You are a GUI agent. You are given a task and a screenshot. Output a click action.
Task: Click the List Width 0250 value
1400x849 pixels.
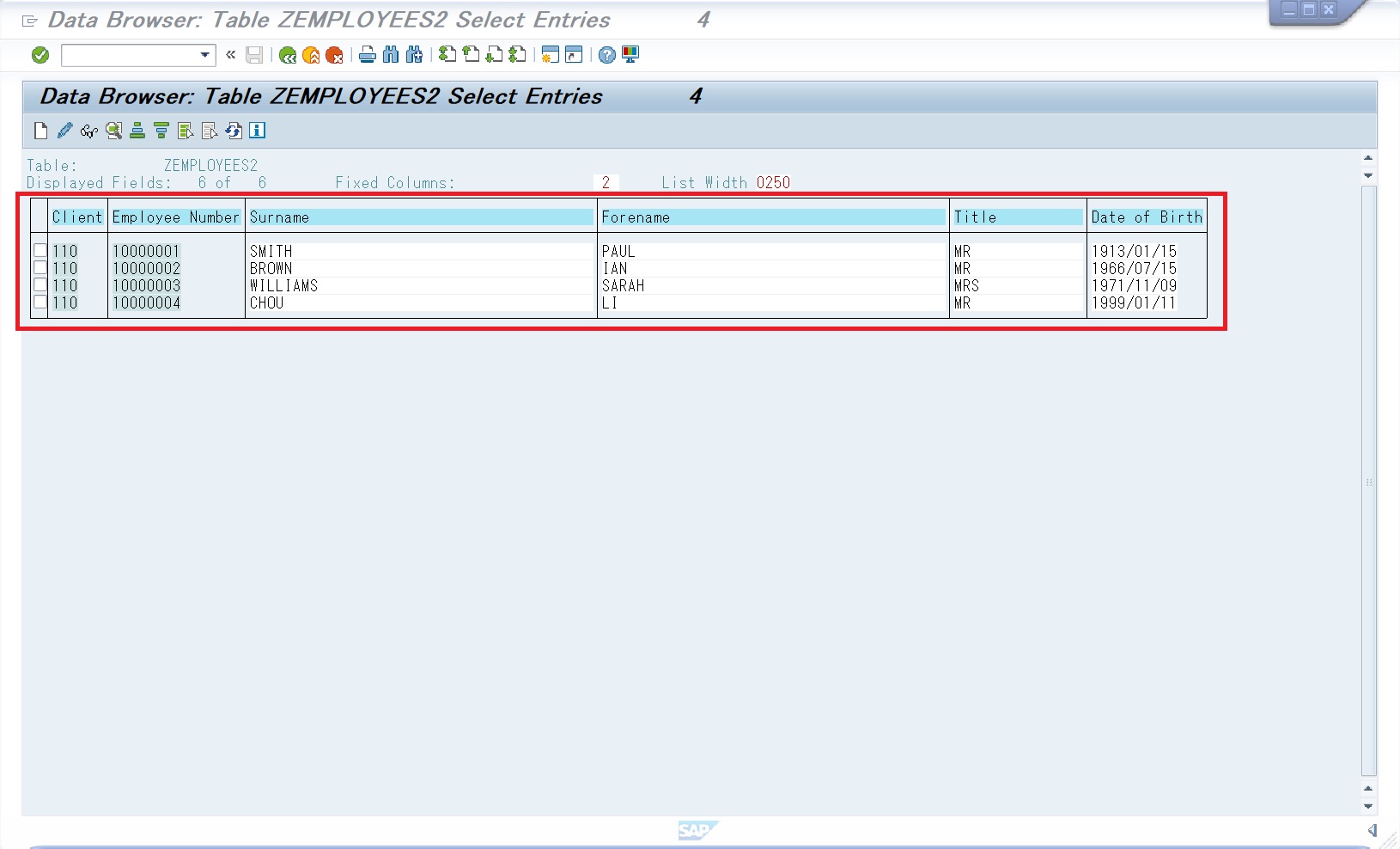click(773, 183)
